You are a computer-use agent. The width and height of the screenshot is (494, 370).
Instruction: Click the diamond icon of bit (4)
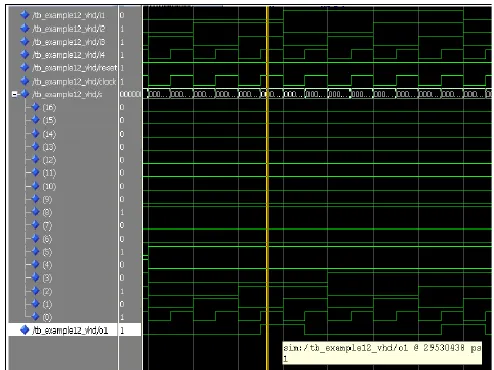click(36, 264)
